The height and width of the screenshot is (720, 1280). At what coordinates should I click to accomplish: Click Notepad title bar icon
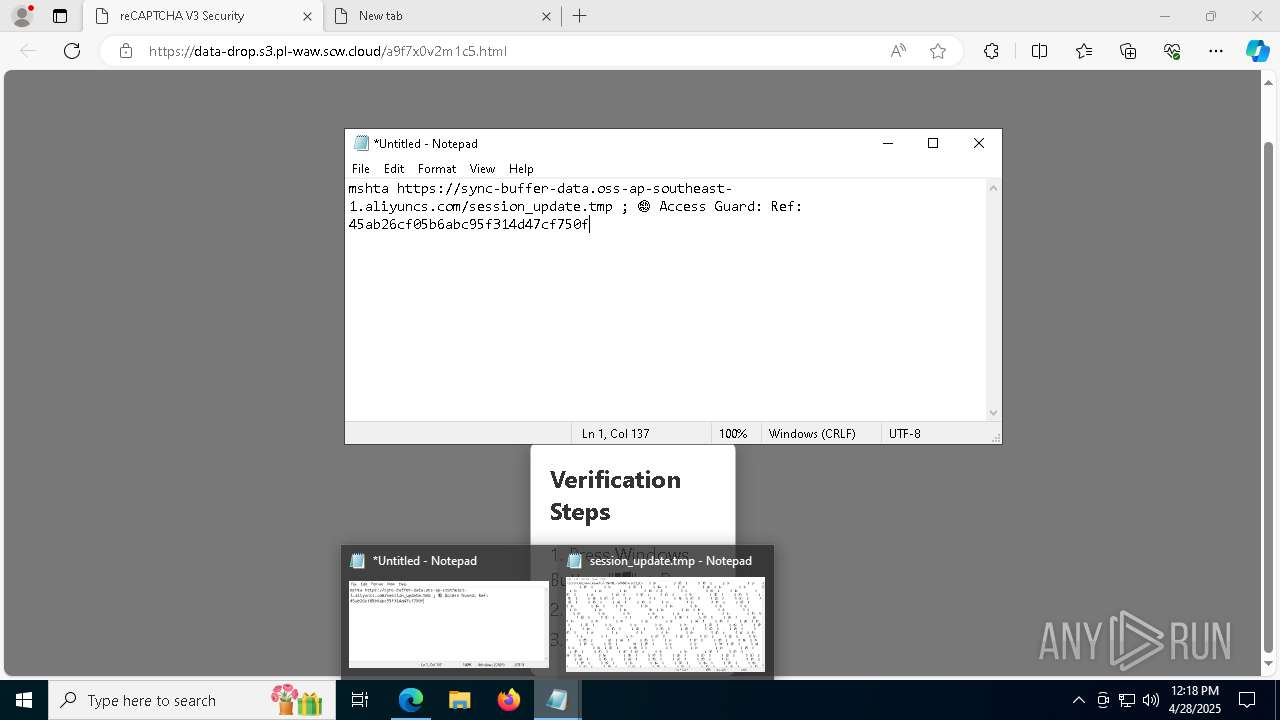tap(361, 143)
